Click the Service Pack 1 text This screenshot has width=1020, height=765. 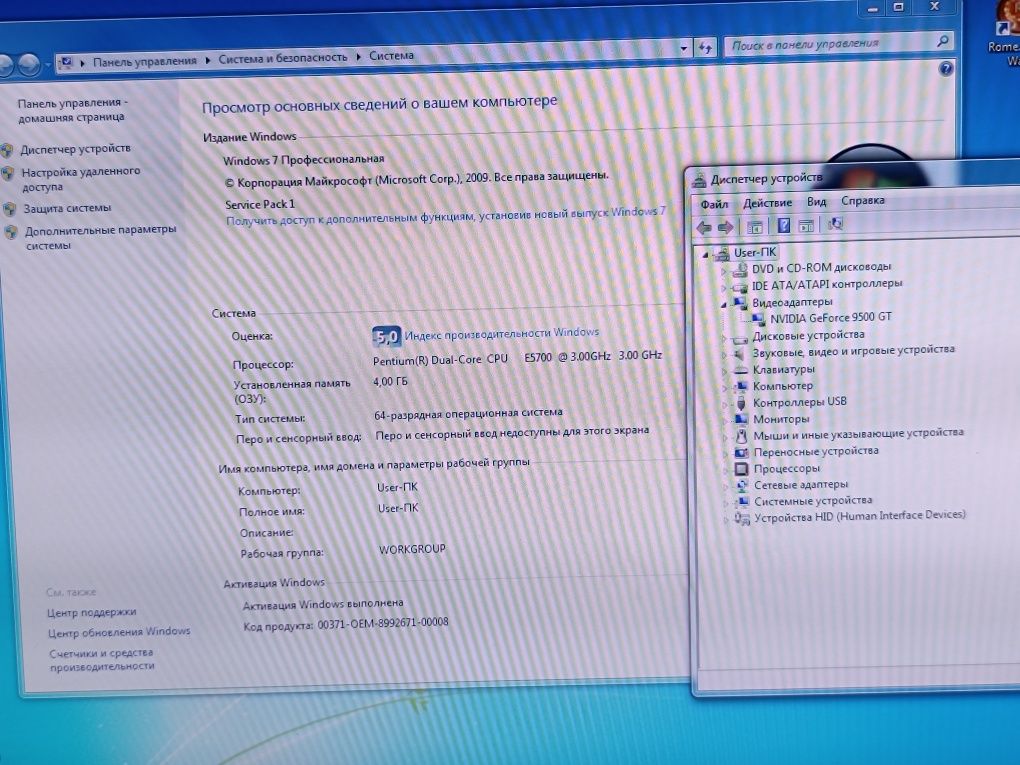(260, 205)
